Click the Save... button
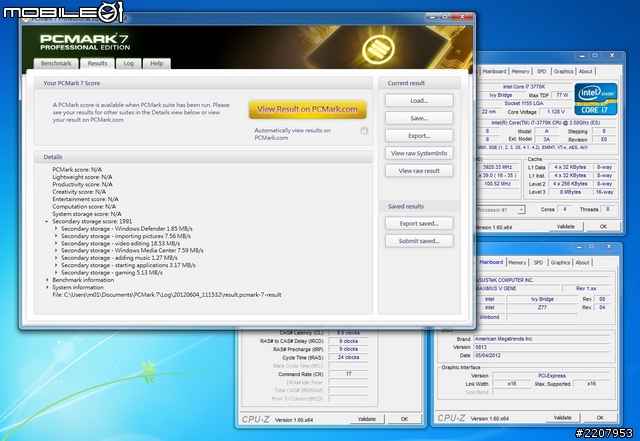The image size is (640, 441). tap(419, 118)
